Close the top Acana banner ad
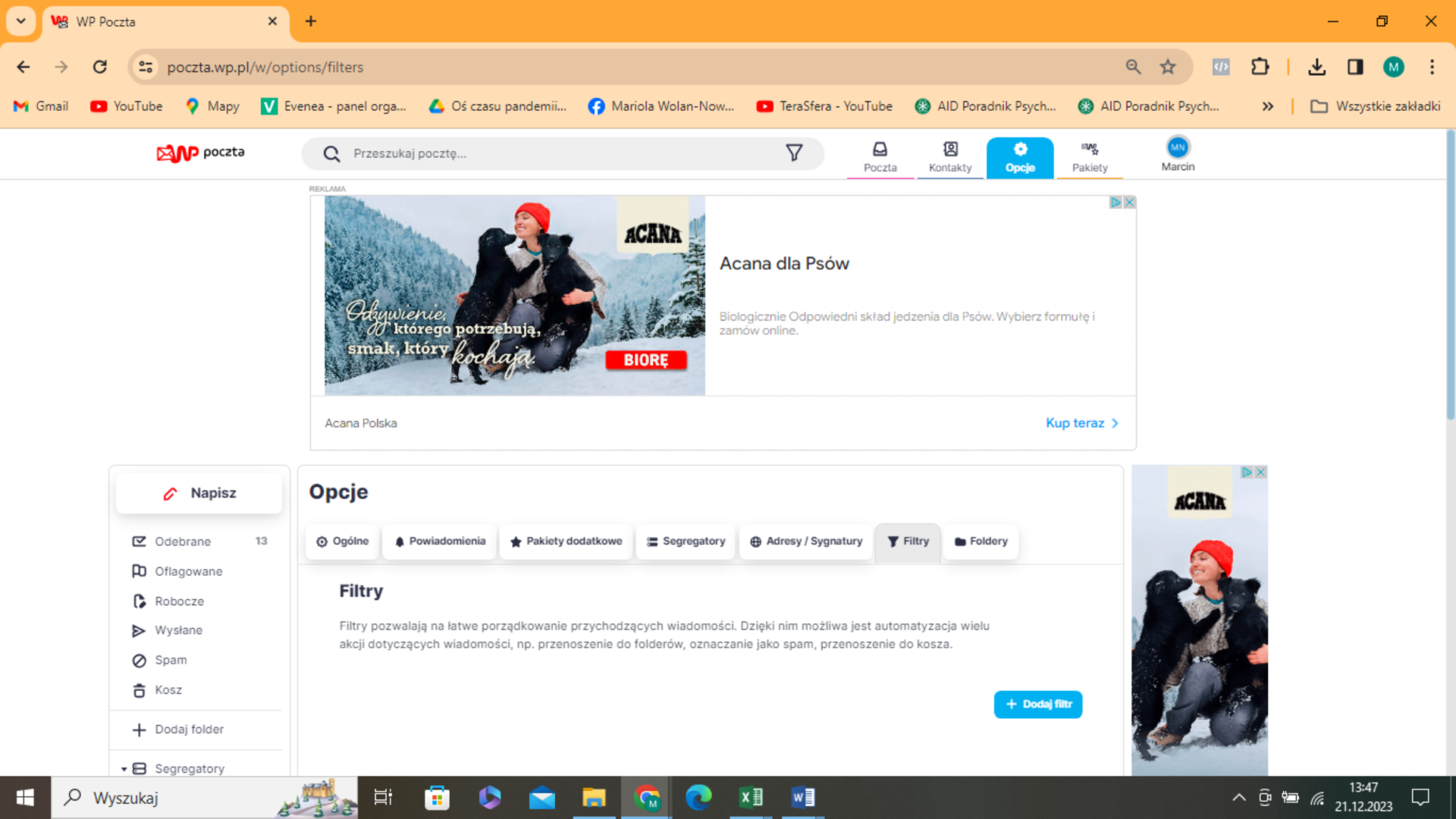Image resolution: width=1456 pixels, height=819 pixels. [1129, 202]
